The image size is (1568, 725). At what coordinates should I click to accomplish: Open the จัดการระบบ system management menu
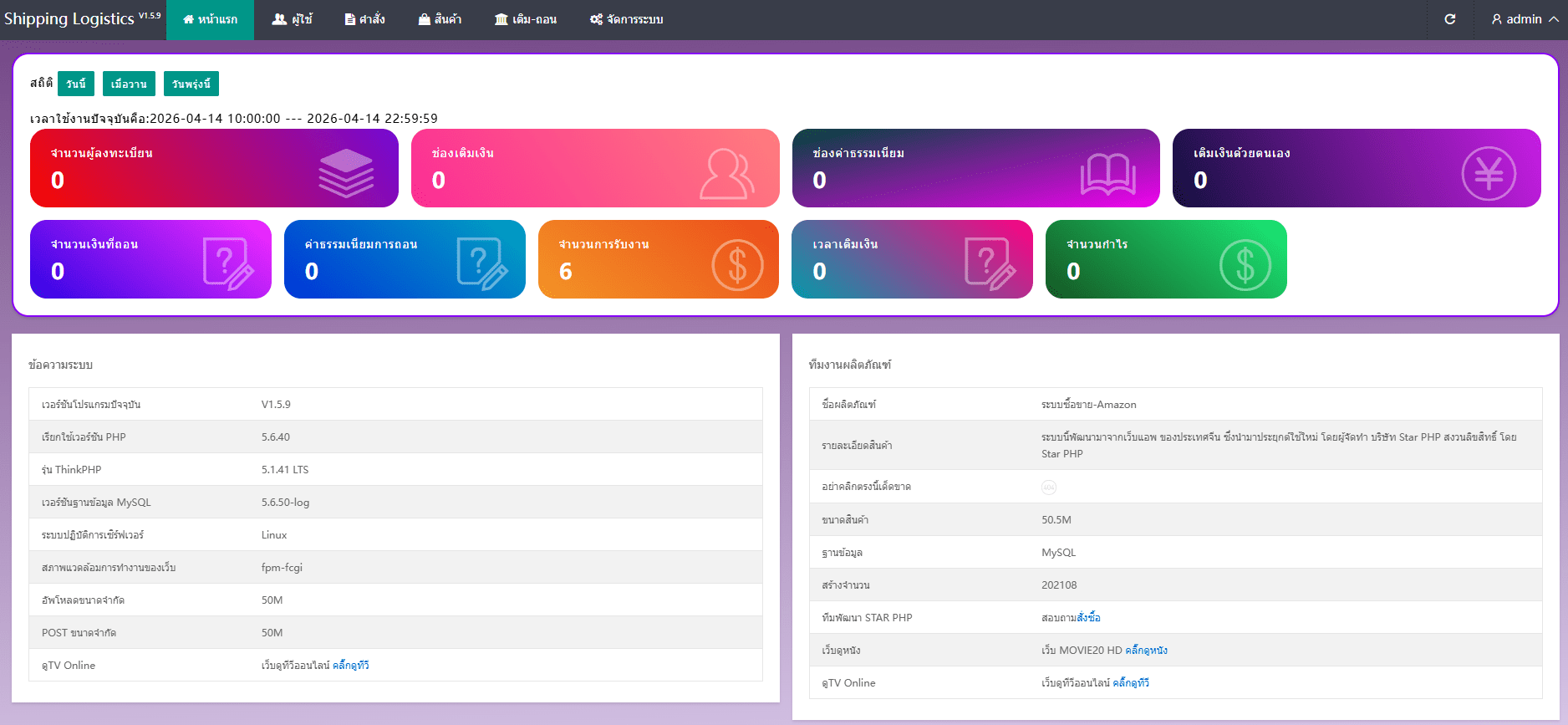626,19
